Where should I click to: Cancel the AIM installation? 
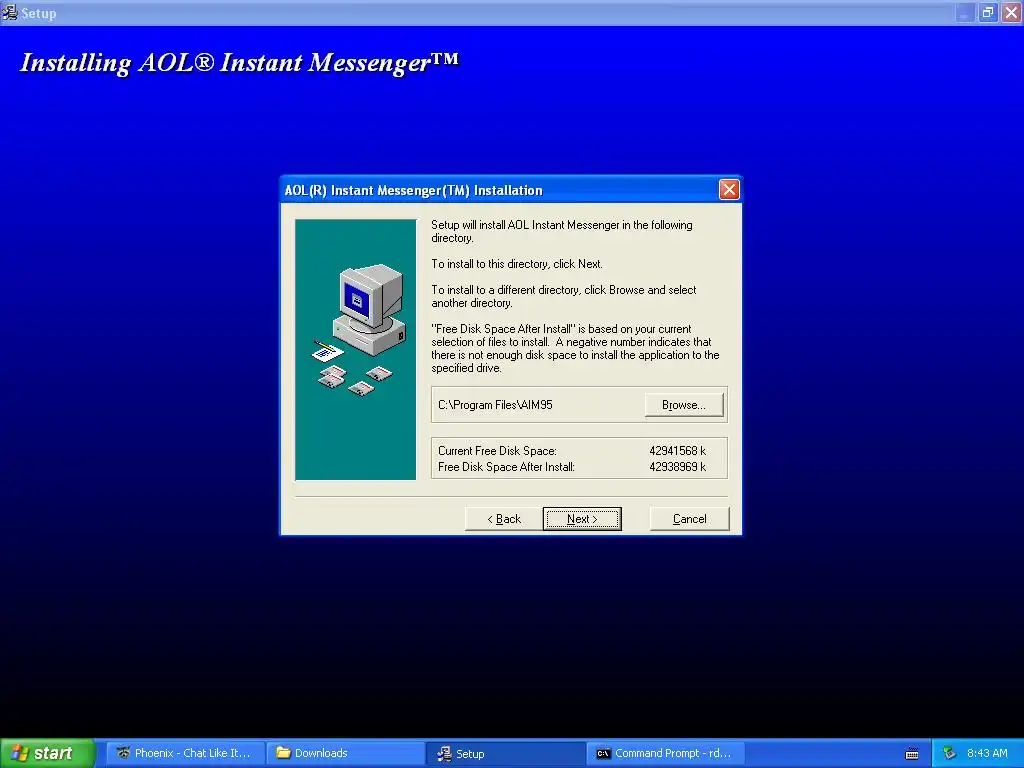(x=690, y=519)
